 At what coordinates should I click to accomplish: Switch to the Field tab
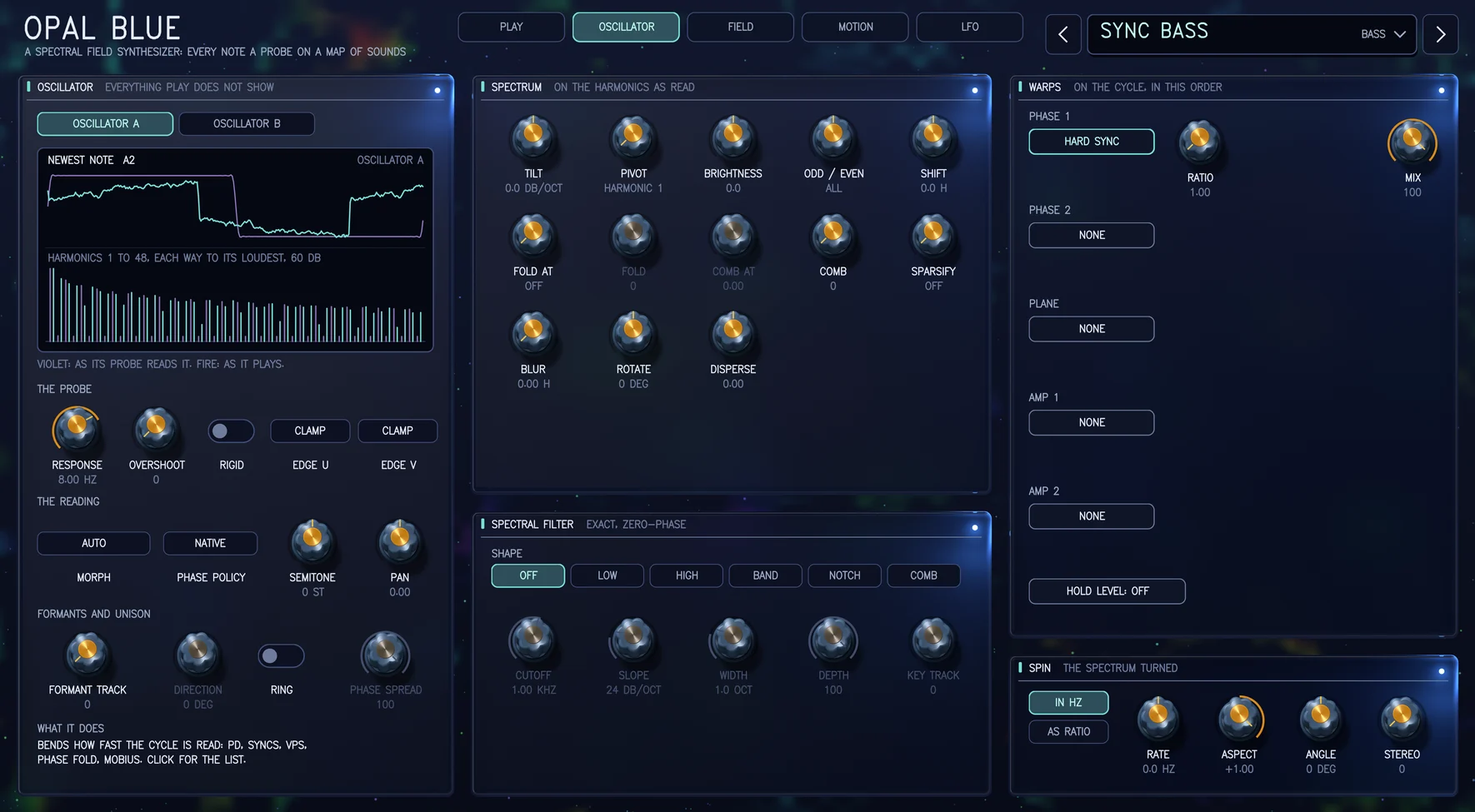741,27
